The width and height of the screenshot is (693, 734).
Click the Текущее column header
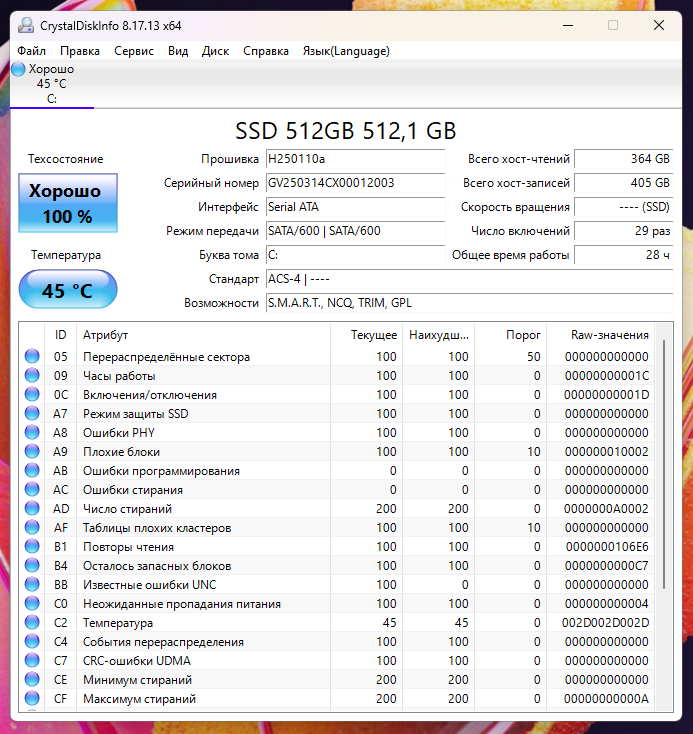366,335
